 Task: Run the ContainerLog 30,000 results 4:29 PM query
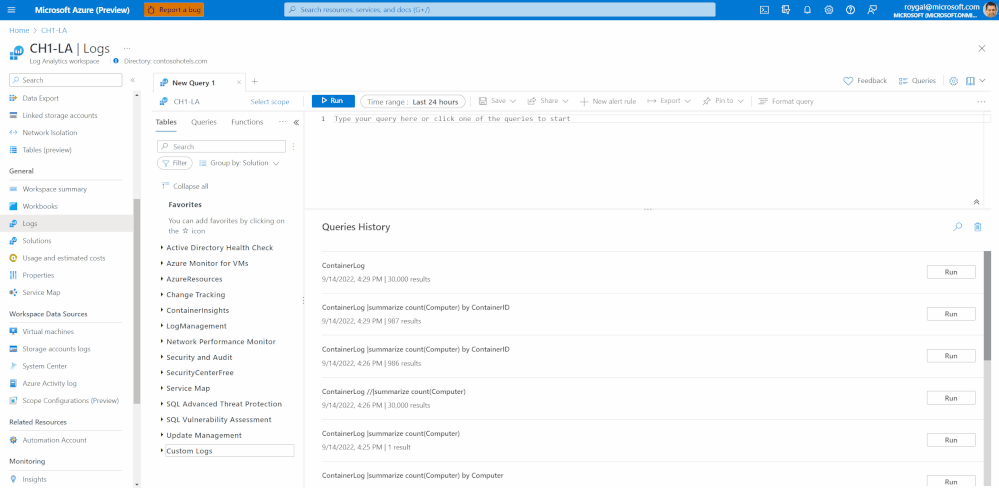point(951,272)
